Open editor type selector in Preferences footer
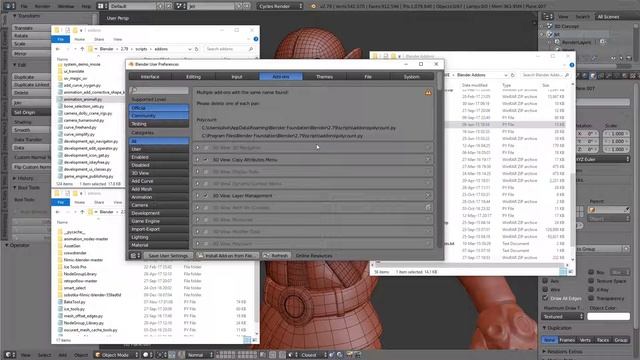Image resolution: width=640 pixels, height=360 pixels. pos(135,256)
